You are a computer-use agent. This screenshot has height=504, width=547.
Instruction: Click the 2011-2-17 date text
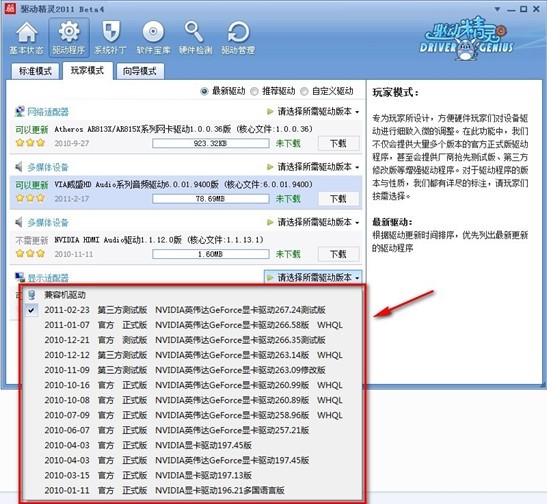[x=72, y=198]
